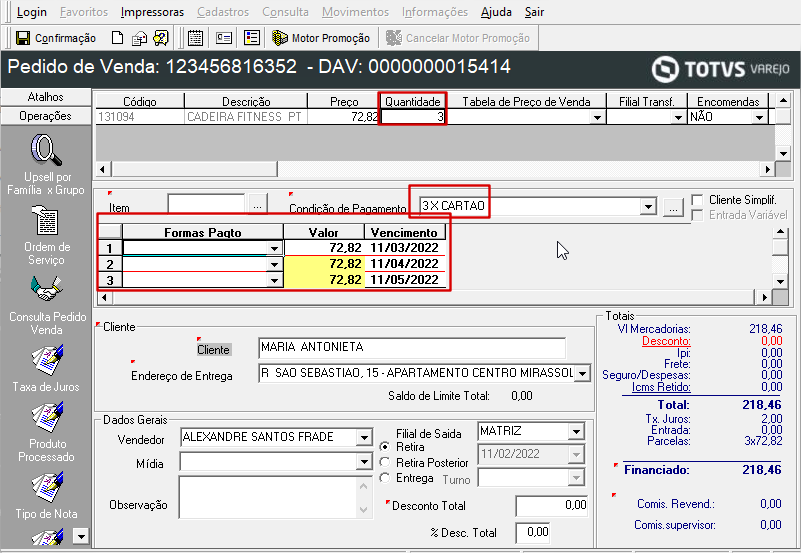Toggle Entrada Variável checkbox
Viewport: 801px width, 553px height.
click(697, 215)
